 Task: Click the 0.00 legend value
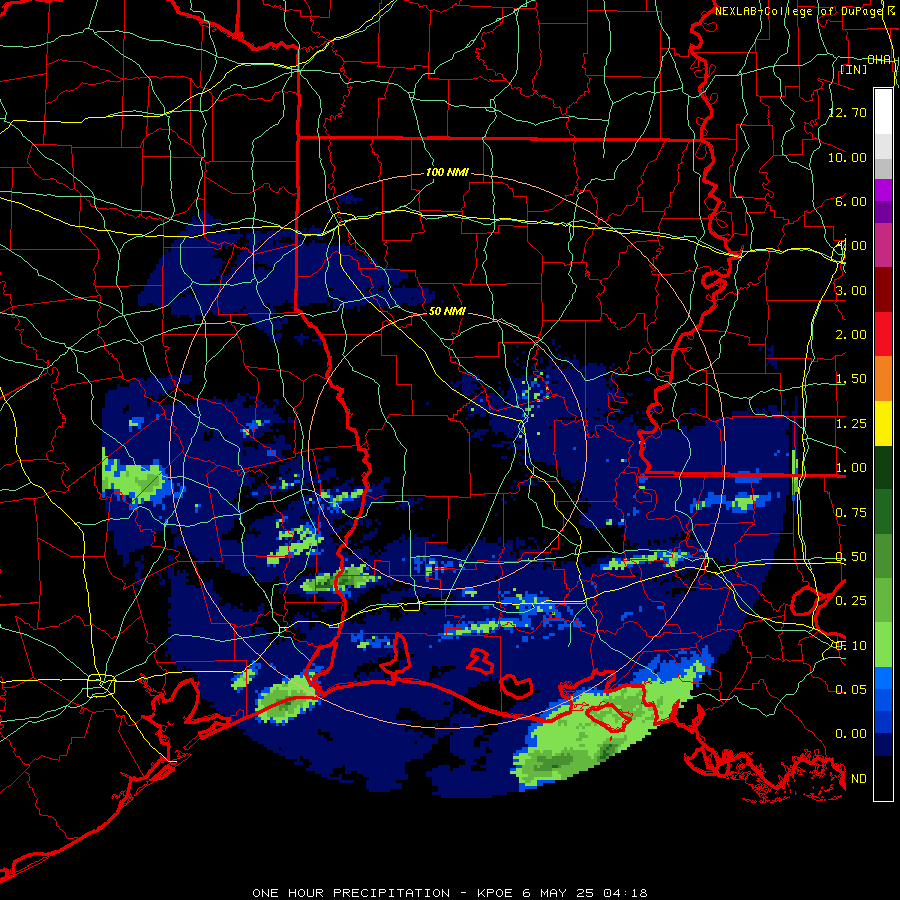[x=851, y=734]
